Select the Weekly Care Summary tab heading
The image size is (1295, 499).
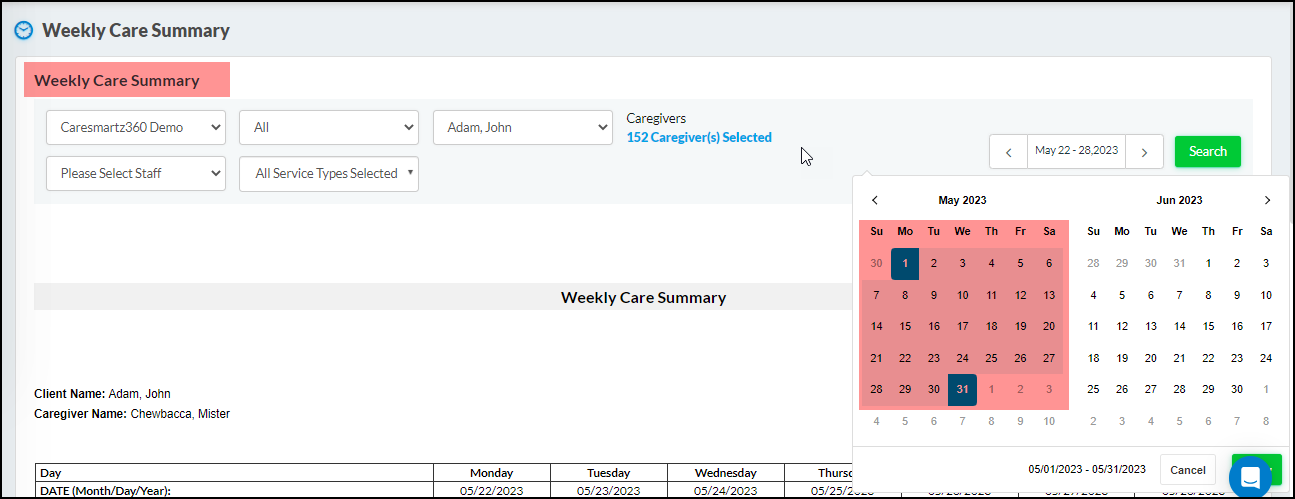pyautogui.click(x=117, y=81)
